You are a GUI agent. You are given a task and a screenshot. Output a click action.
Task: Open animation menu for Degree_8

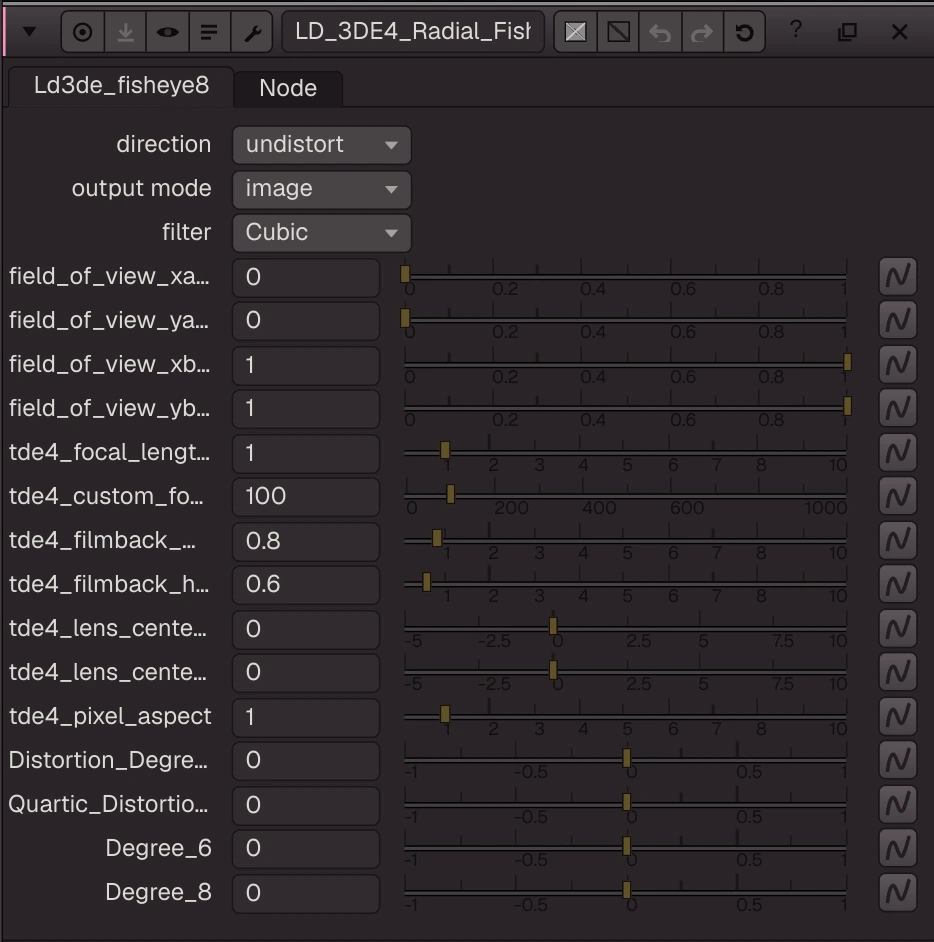click(x=898, y=892)
